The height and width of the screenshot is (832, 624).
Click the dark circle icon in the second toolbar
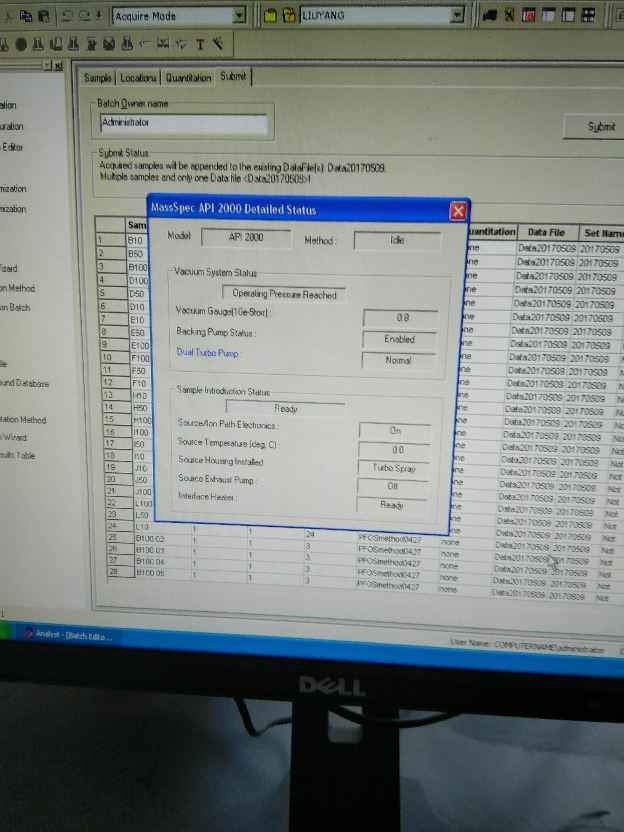tap(21, 45)
